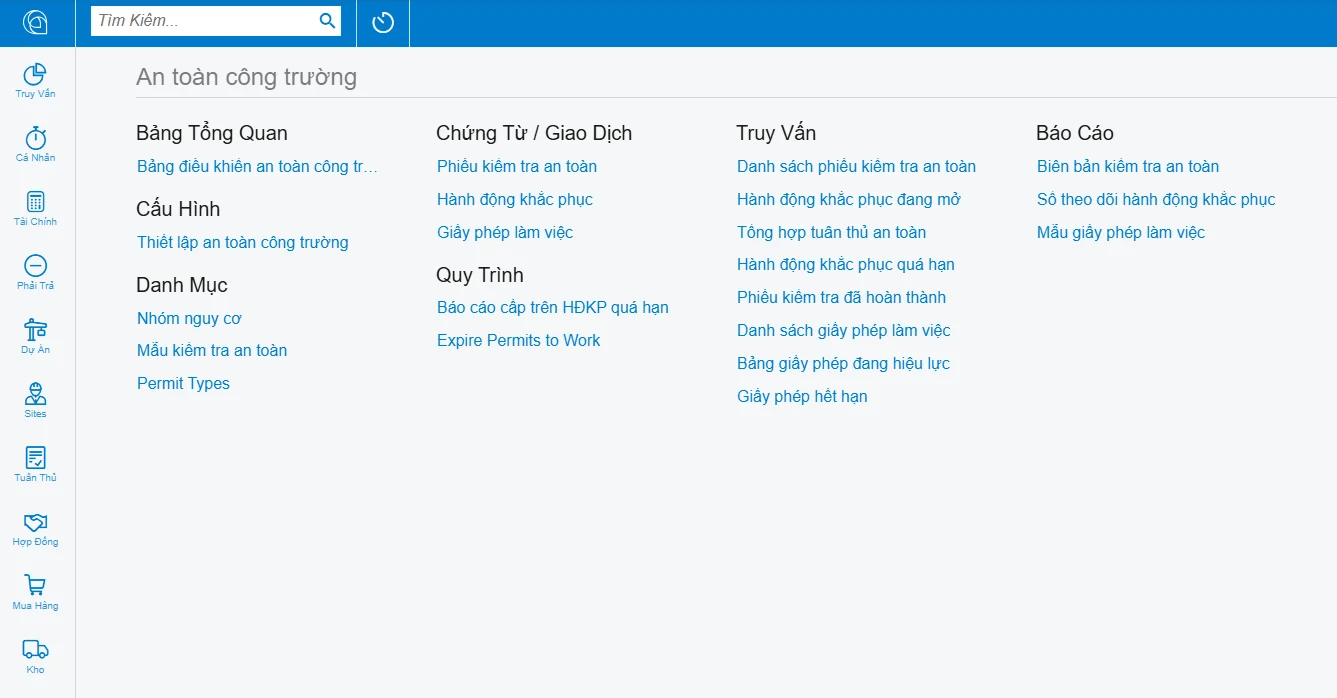This screenshot has height=698, width=1337.
Task: Open Hành động khắc phục under Chứng Từ
Action: 515,200
